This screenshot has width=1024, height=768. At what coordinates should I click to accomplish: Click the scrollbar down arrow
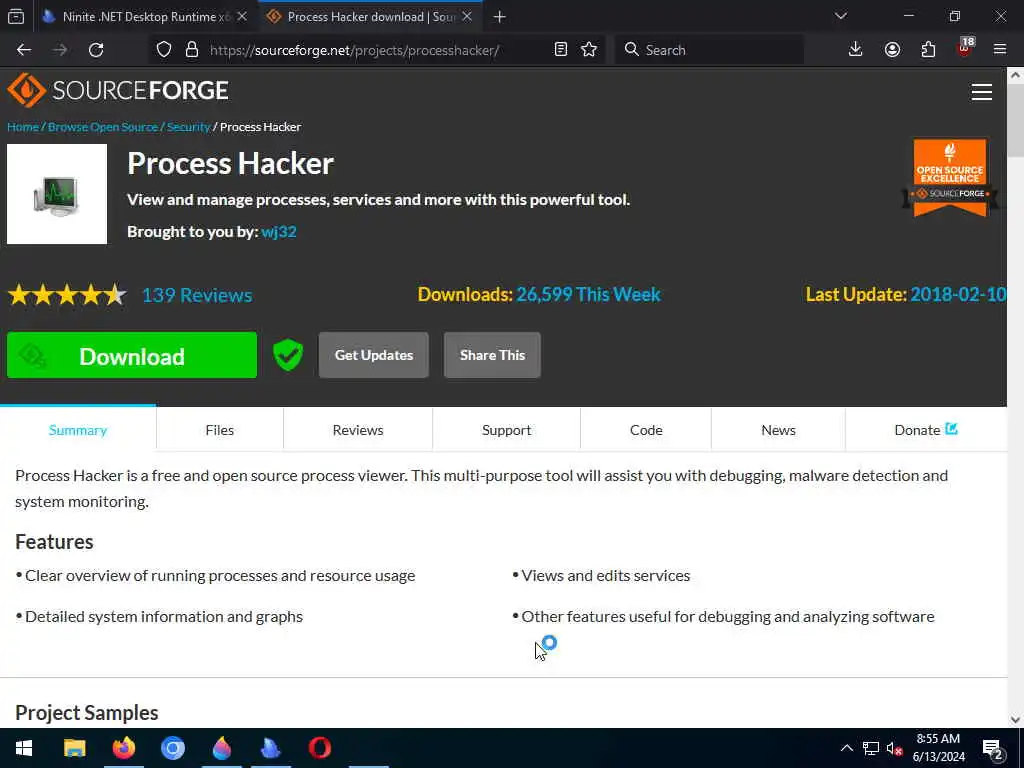pyautogui.click(x=1016, y=720)
